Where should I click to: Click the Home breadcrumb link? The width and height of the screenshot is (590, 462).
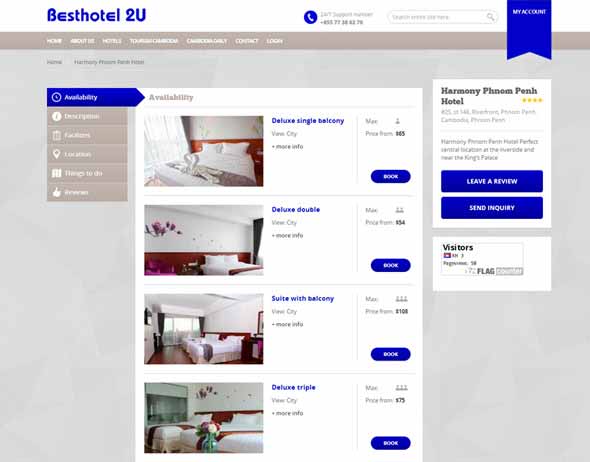click(x=54, y=62)
